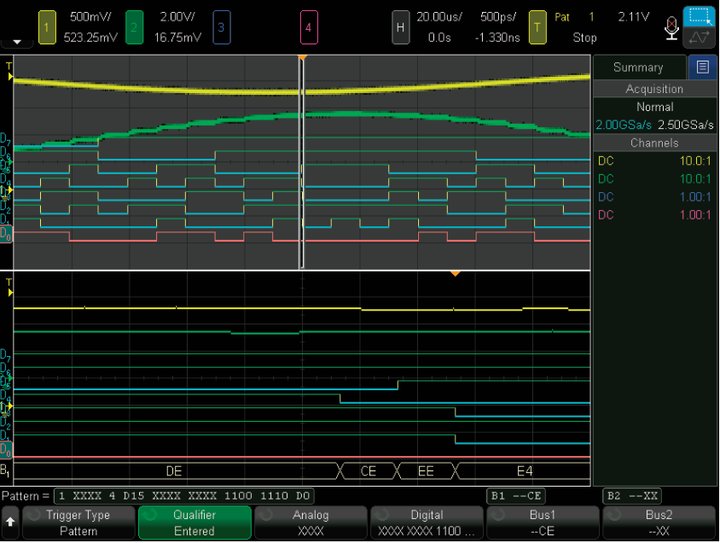Click the lower window trigger level T indicator
Image resolution: width=720 pixels, height=543 pixels.
tap(9, 288)
